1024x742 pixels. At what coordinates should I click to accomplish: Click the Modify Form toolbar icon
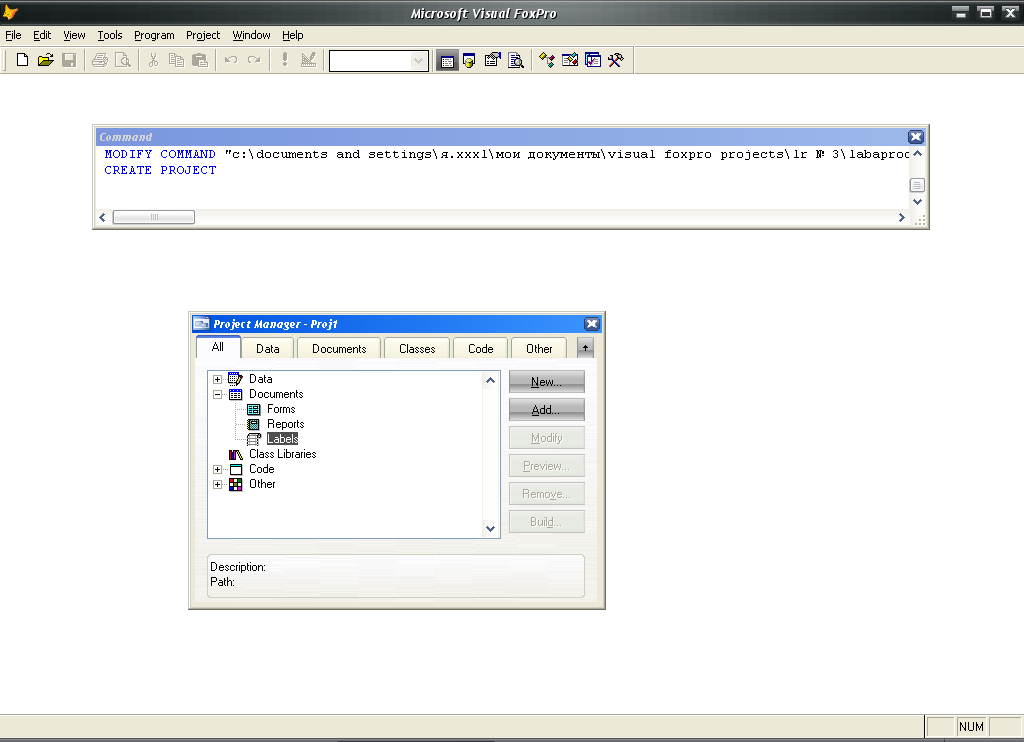[x=308, y=60]
